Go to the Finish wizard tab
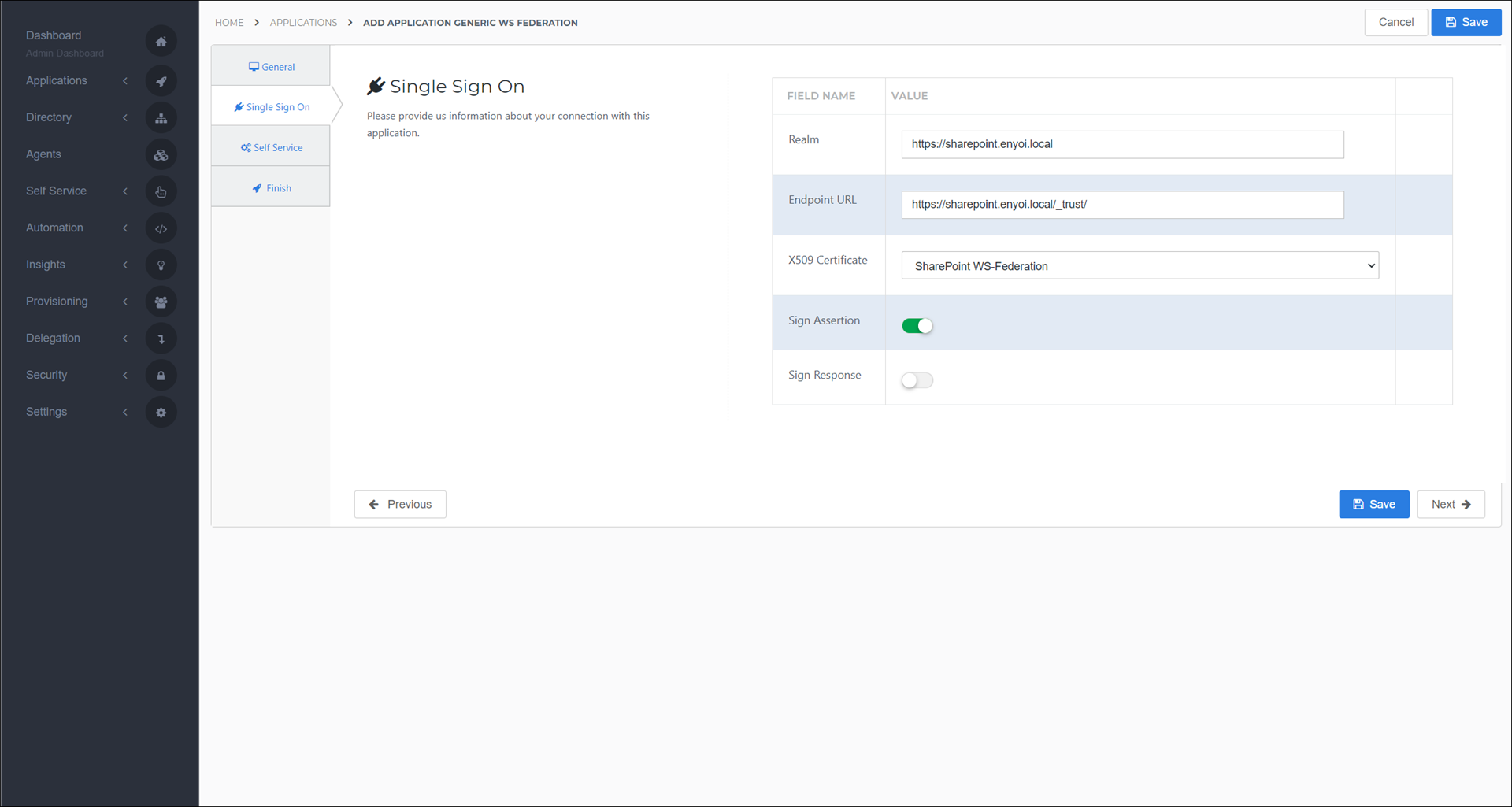The width and height of the screenshot is (1512, 807). pyautogui.click(x=271, y=187)
